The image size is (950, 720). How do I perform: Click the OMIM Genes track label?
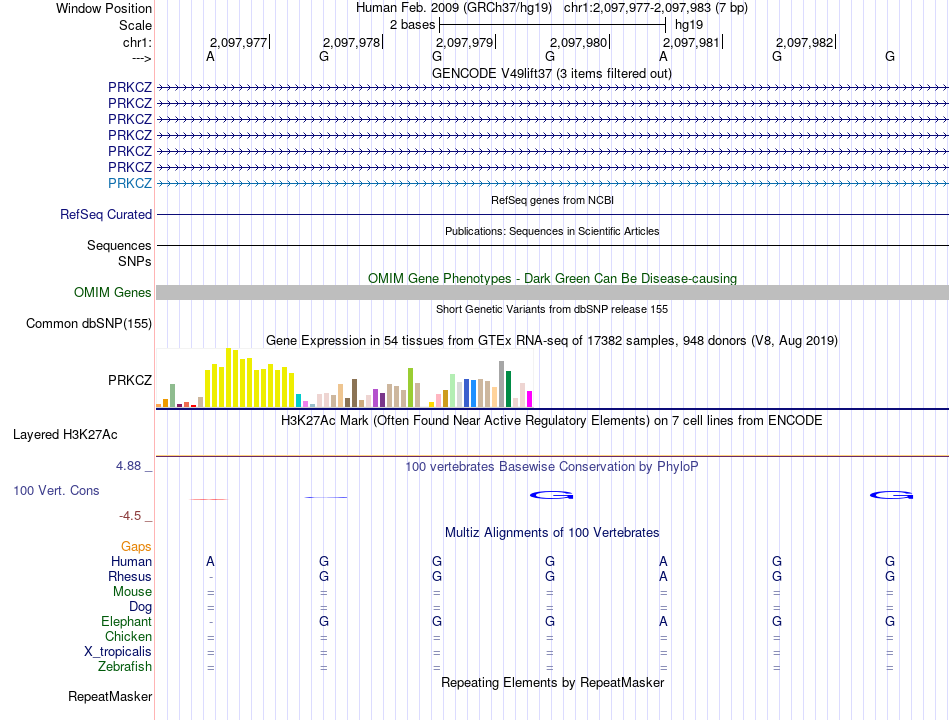(112, 293)
